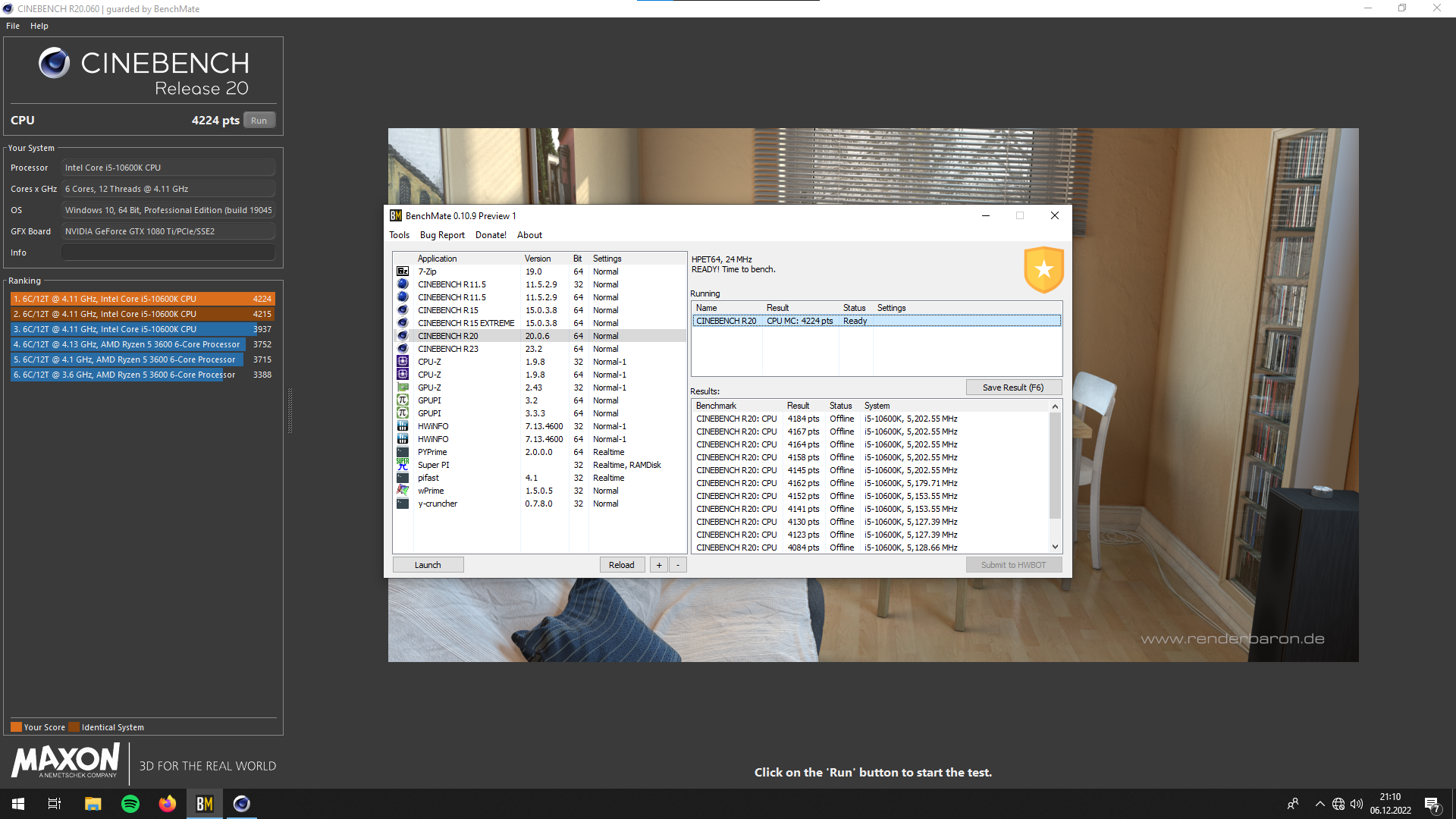
Task: Click Submit to HWBOT button
Action: [x=1013, y=565]
